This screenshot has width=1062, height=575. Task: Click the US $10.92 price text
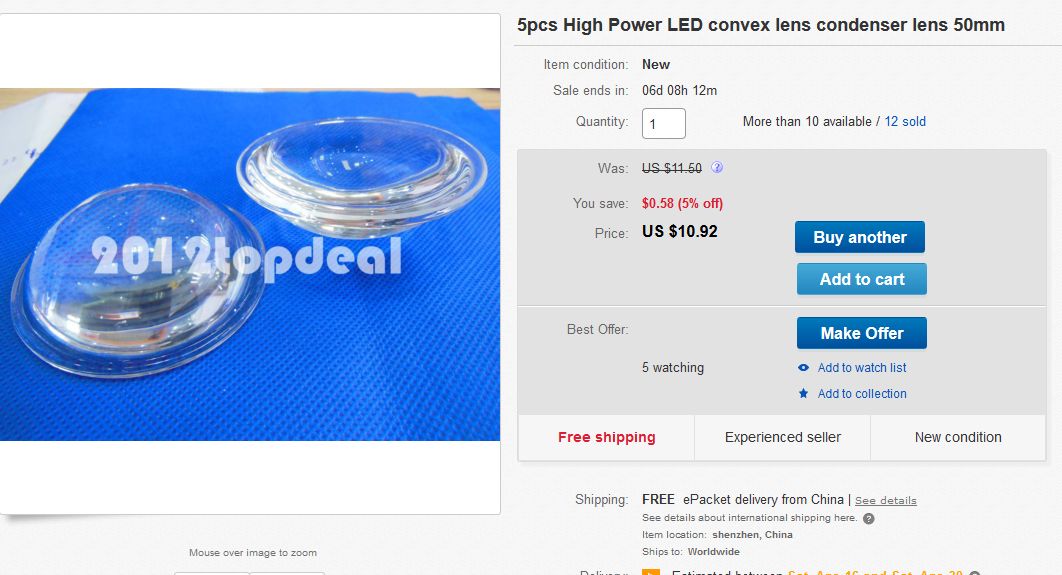[679, 232]
